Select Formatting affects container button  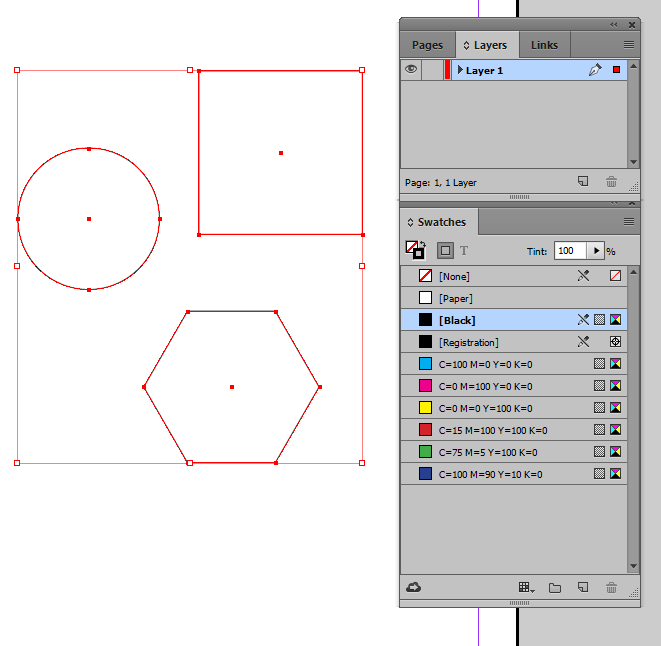click(x=445, y=251)
